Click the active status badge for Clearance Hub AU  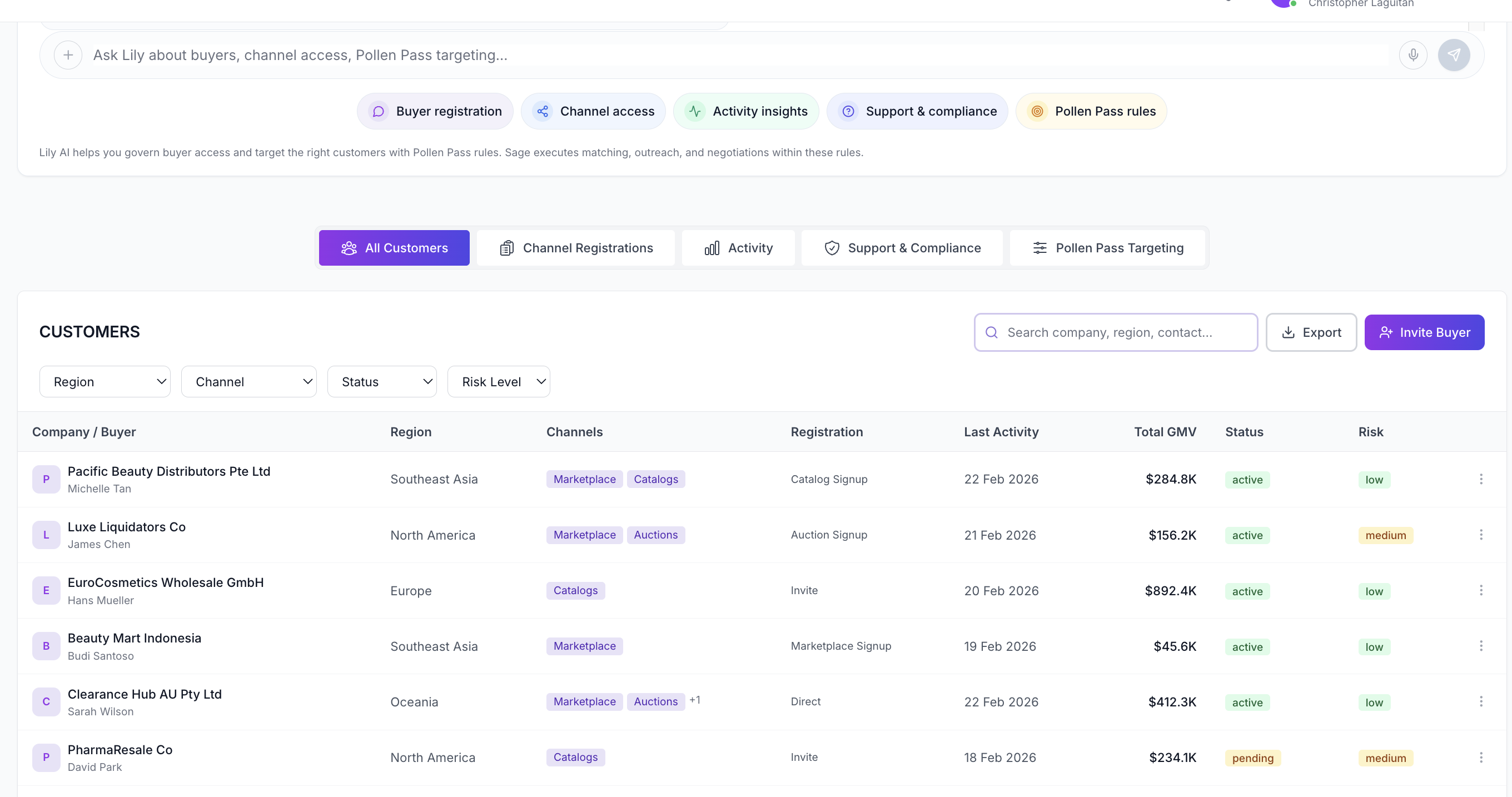click(1247, 703)
